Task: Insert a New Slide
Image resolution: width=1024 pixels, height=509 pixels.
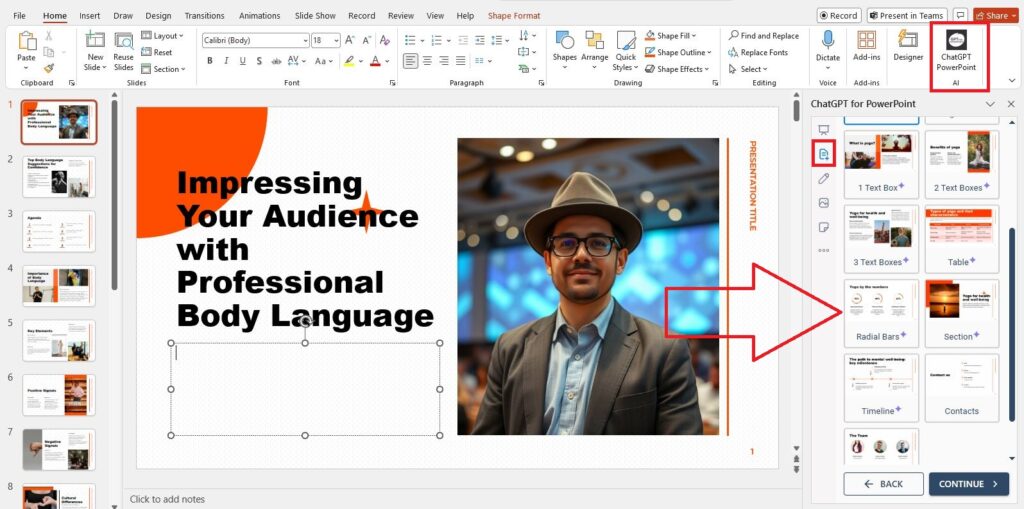Action: (95, 51)
